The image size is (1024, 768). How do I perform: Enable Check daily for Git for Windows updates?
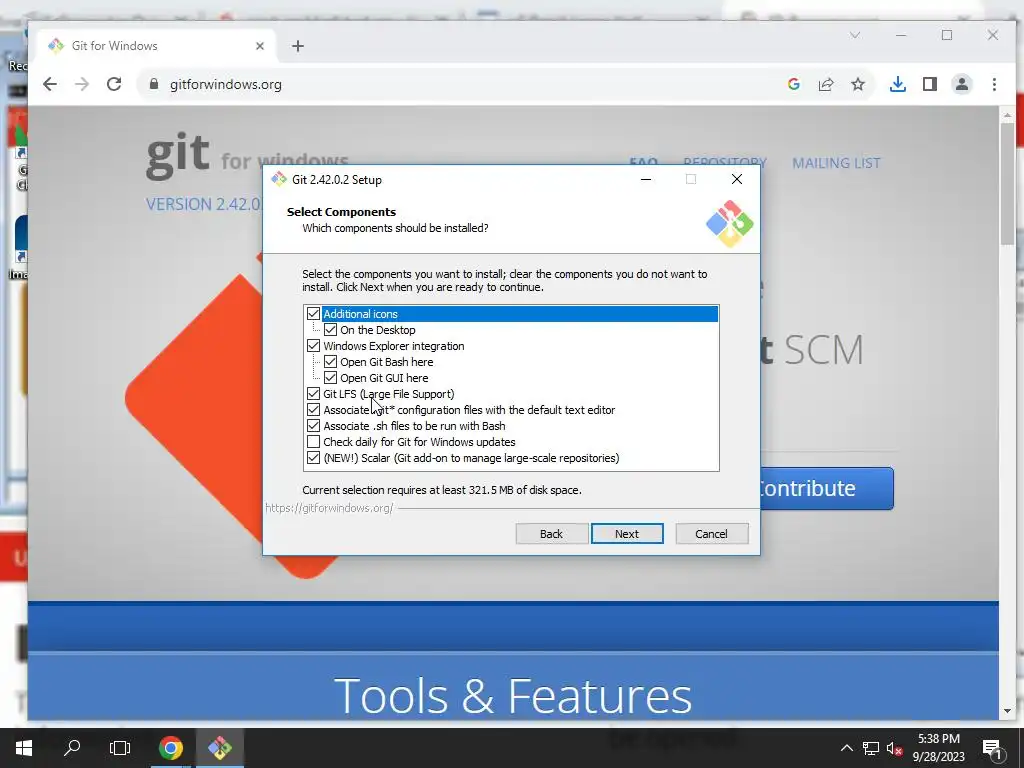[x=313, y=442]
